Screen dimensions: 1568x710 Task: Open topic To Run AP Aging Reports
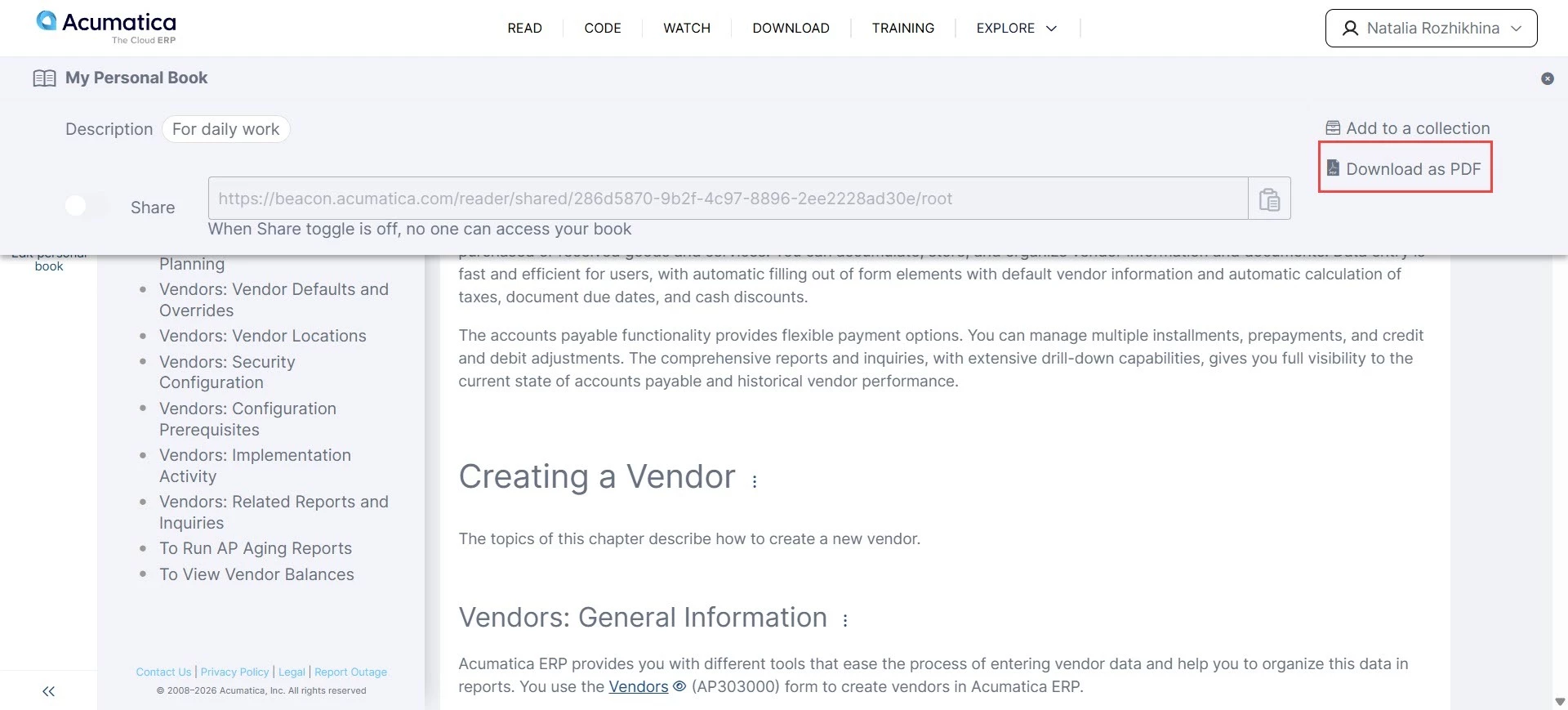[x=256, y=548]
